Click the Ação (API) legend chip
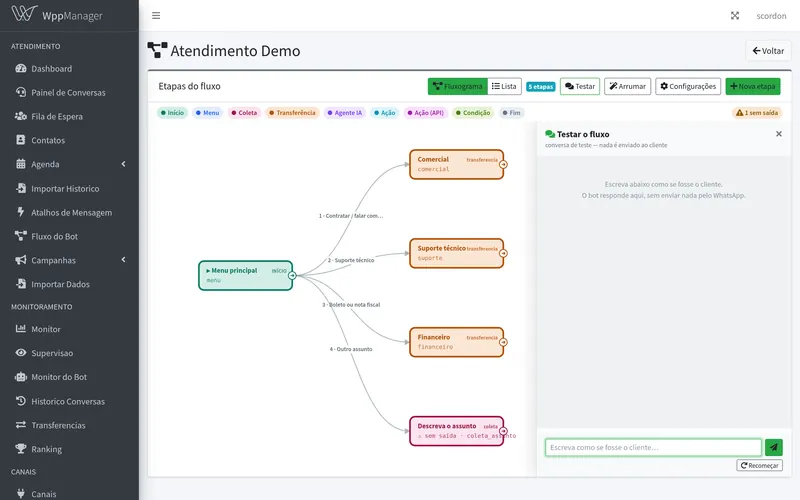Screen dimensions: 800x500 (x=426, y=113)
